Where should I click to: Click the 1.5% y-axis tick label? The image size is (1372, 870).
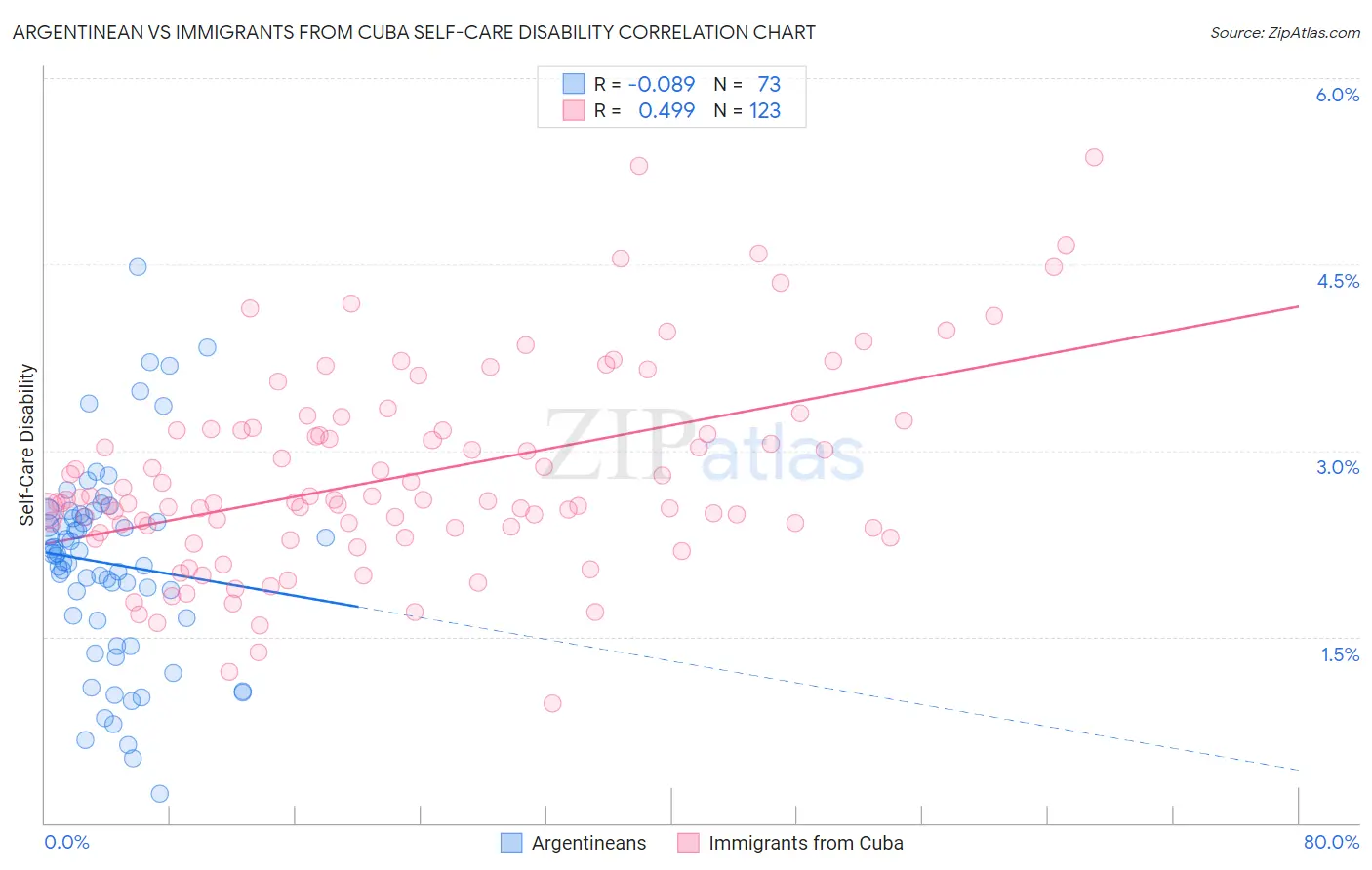[1340, 654]
